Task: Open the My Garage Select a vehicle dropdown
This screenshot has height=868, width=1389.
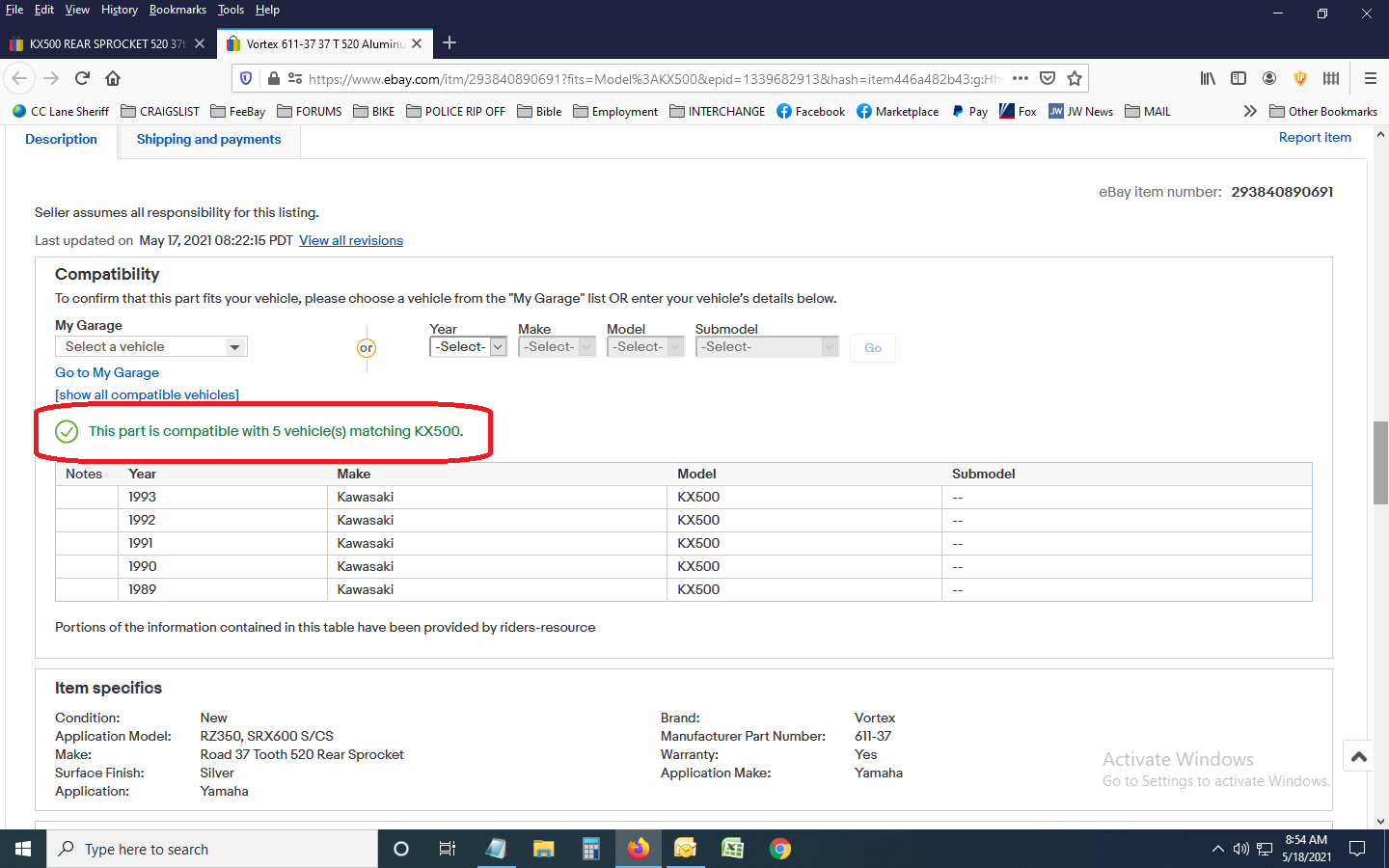Action: tap(151, 347)
